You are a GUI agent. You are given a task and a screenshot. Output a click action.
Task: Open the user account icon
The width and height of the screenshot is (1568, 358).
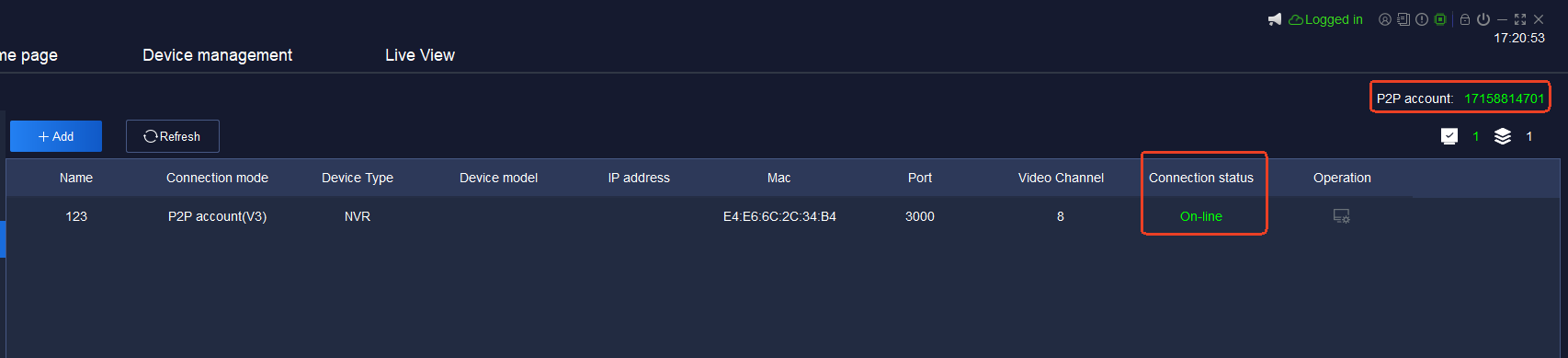(1384, 19)
